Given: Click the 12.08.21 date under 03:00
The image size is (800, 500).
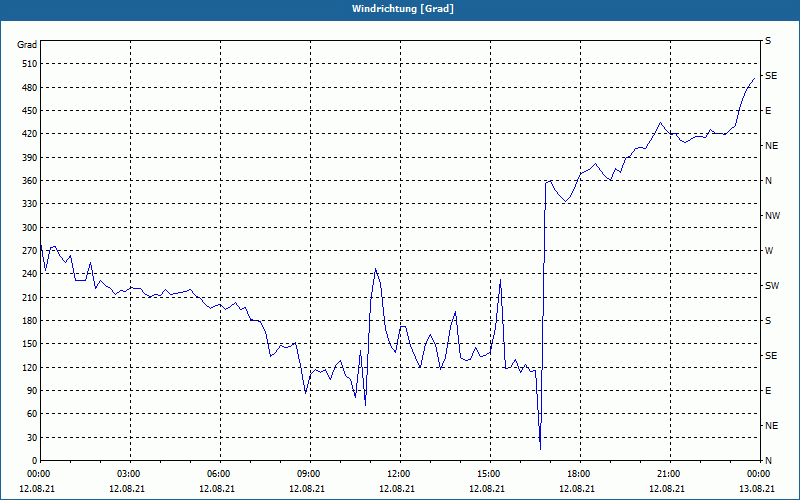Looking at the screenshot, I should [127, 488].
